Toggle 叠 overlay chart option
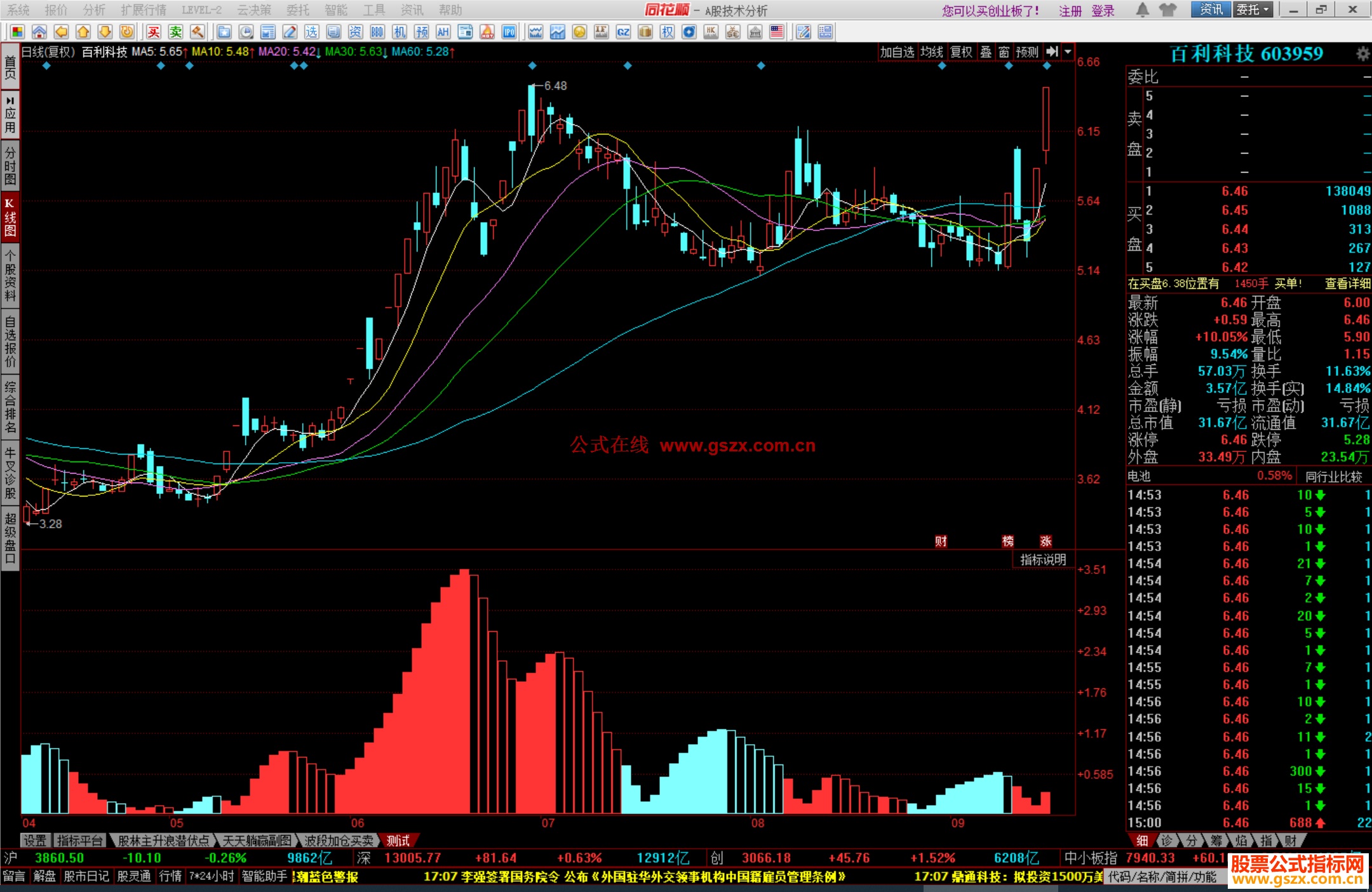Screen dimensions: 1372x892 986,52
